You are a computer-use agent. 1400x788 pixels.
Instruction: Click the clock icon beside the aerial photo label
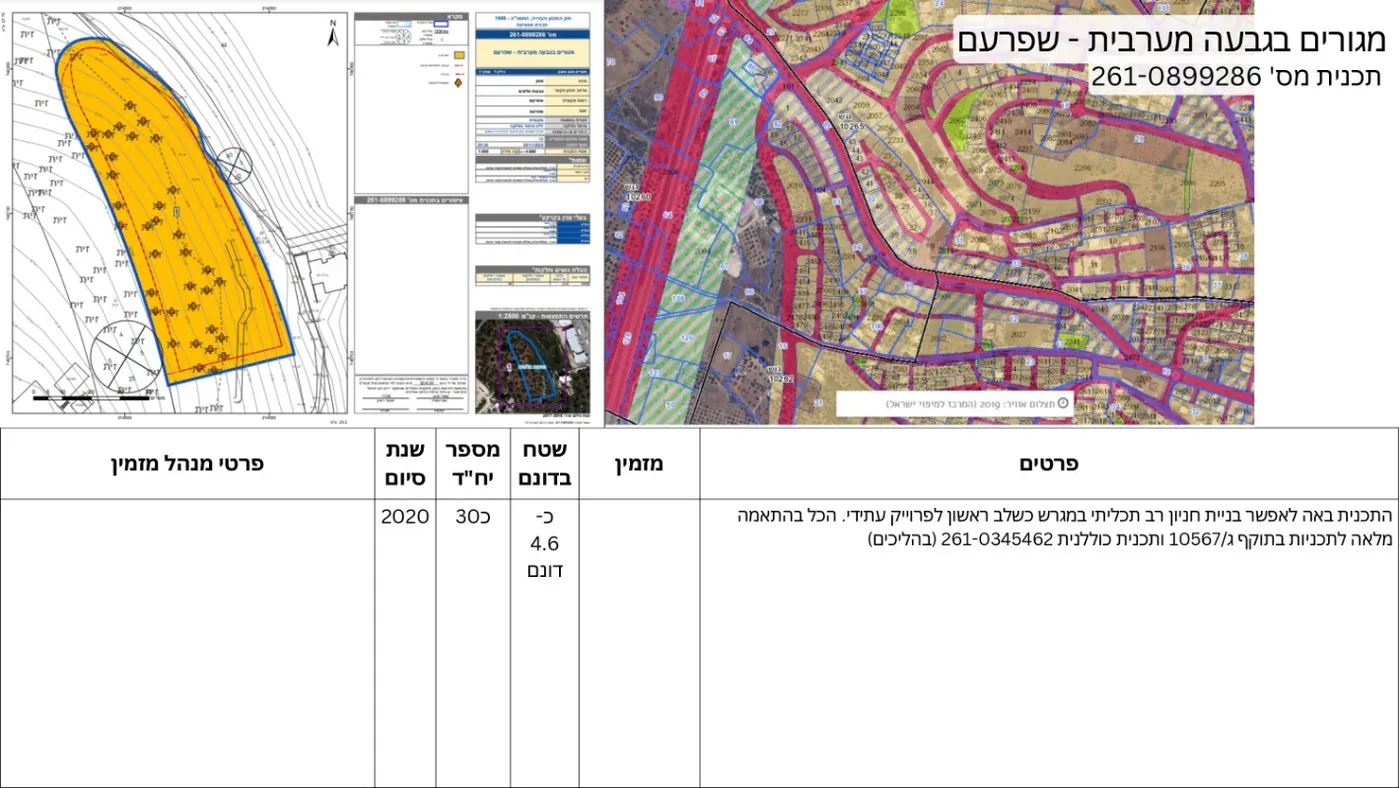coord(1062,403)
